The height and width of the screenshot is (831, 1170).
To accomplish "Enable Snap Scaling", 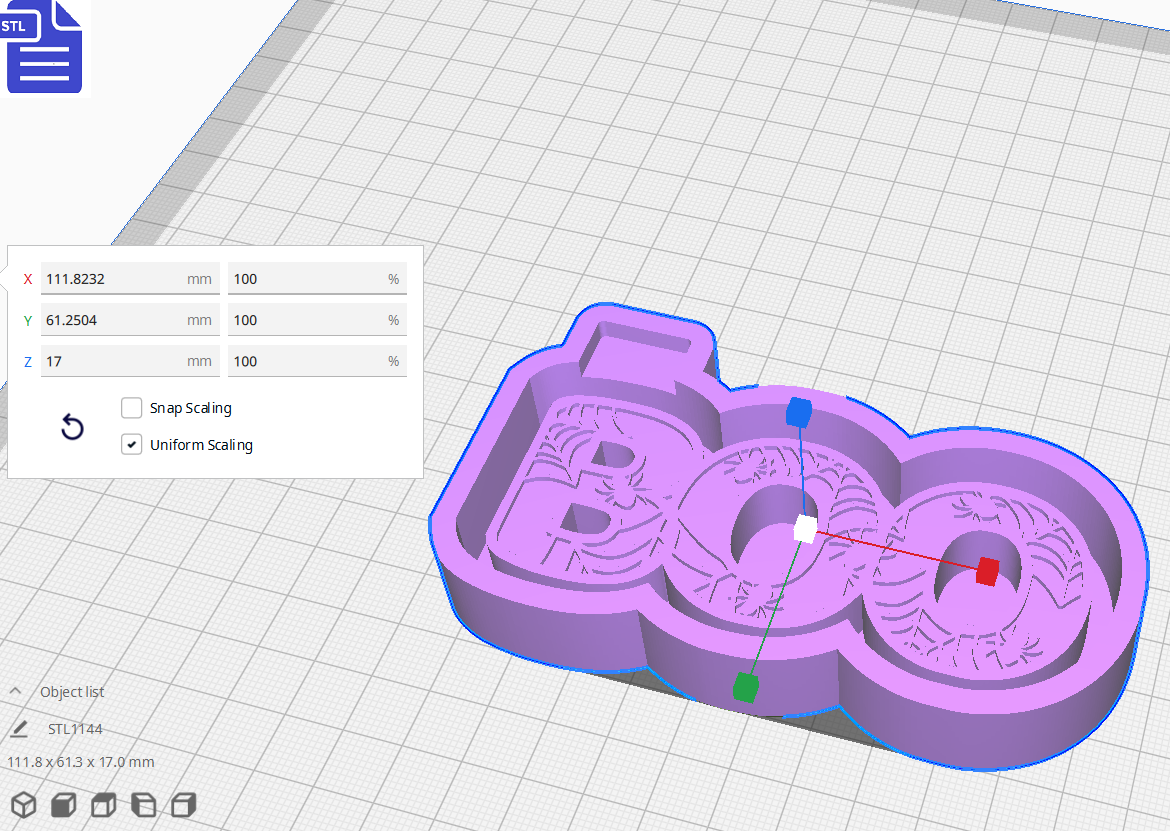I will (131, 407).
